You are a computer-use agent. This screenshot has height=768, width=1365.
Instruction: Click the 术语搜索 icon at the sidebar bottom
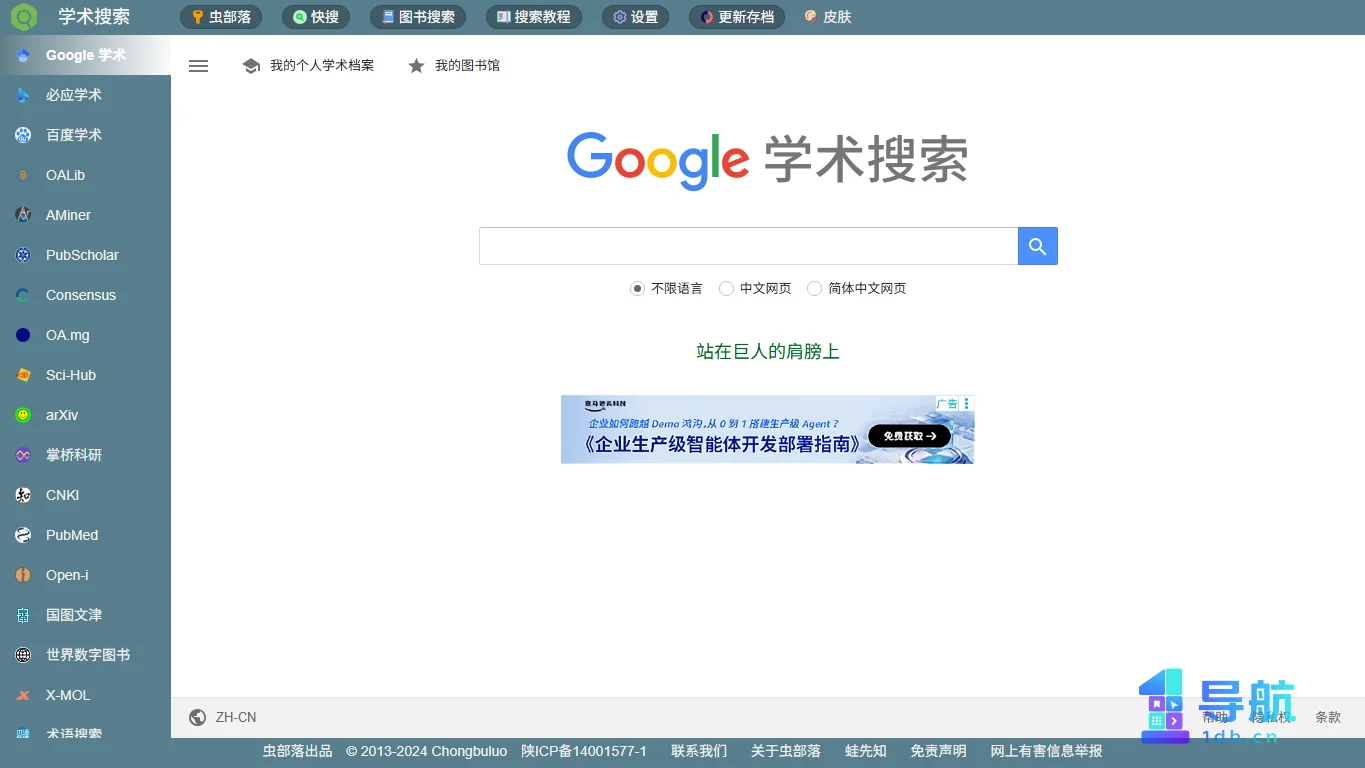[x=23, y=734]
